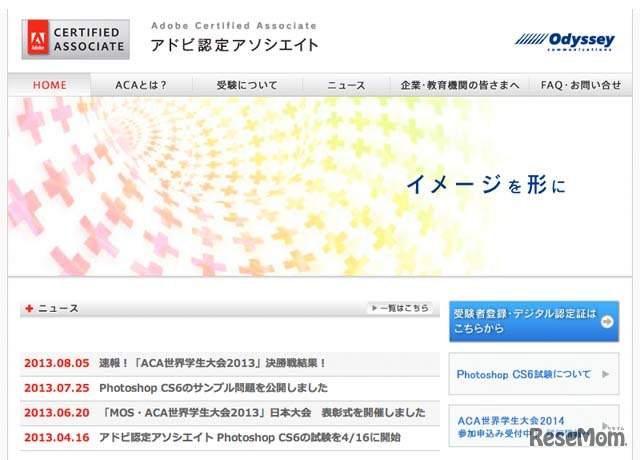Image resolution: width=640 pixels, height=460 pixels.
Task: Open news 速報！ACA世界学生大会2013 決勝戦結果
Action: coord(212,363)
